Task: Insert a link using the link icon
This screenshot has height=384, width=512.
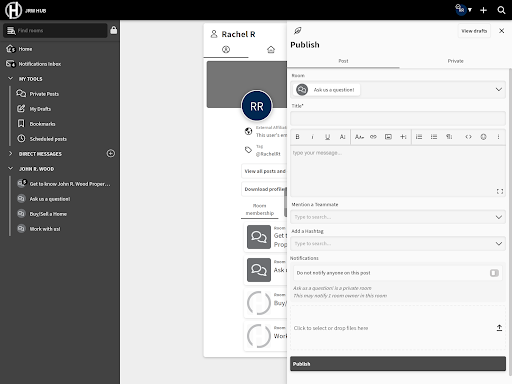Action: coord(373,137)
